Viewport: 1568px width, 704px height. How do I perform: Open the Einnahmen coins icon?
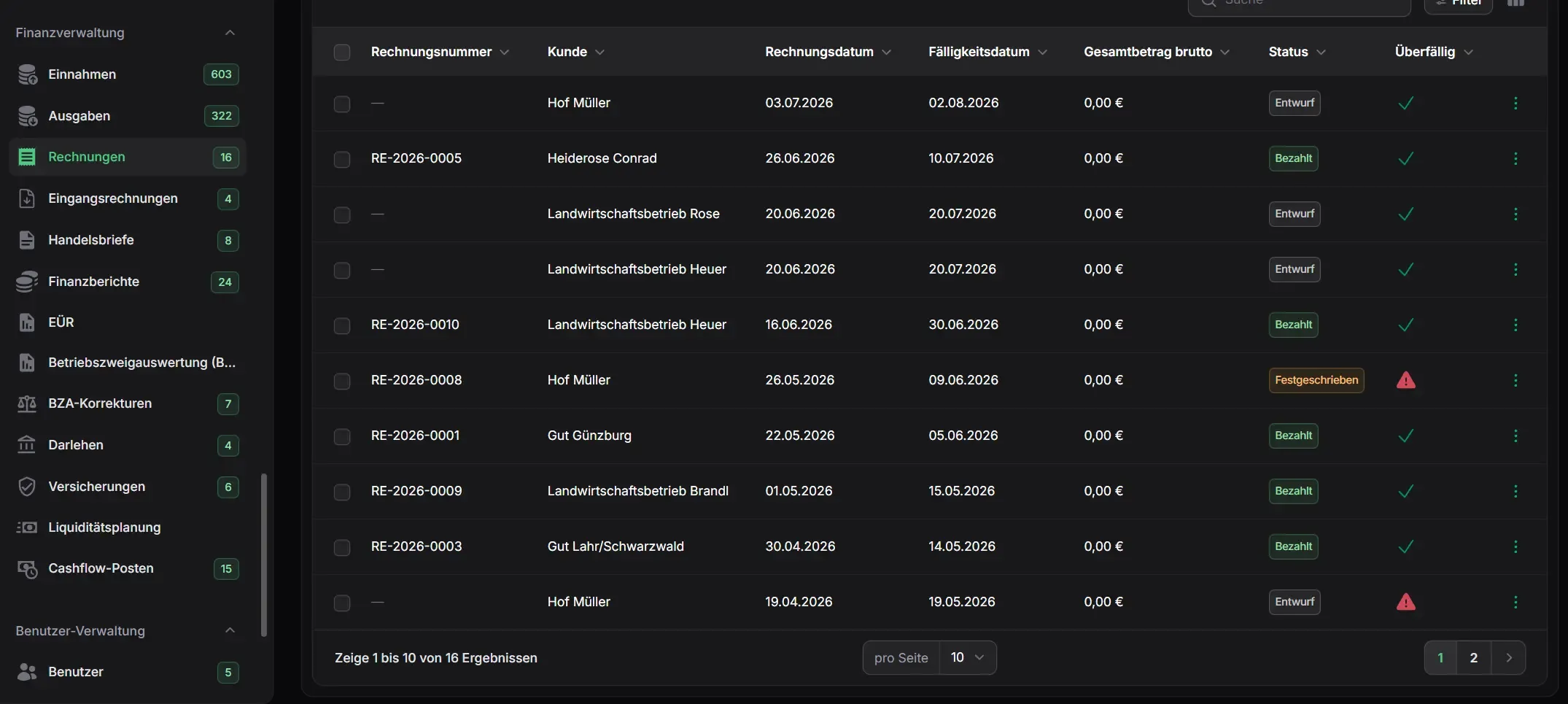pyautogui.click(x=27, y=74)
